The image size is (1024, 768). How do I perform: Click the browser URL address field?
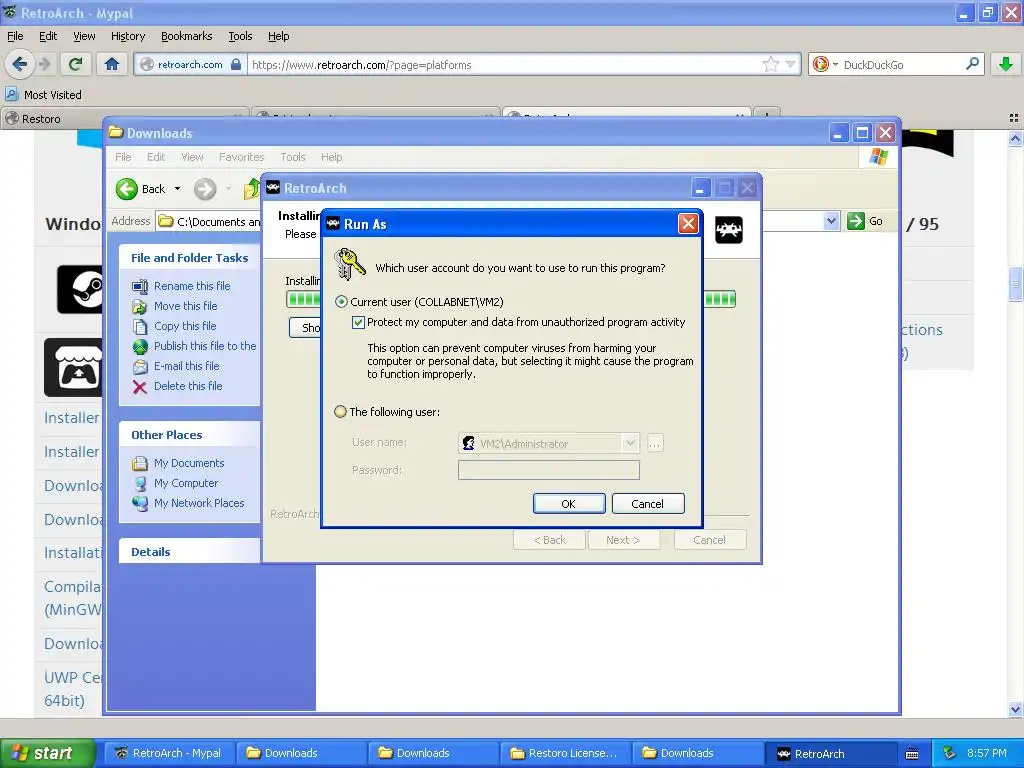(x=503, y=64)
